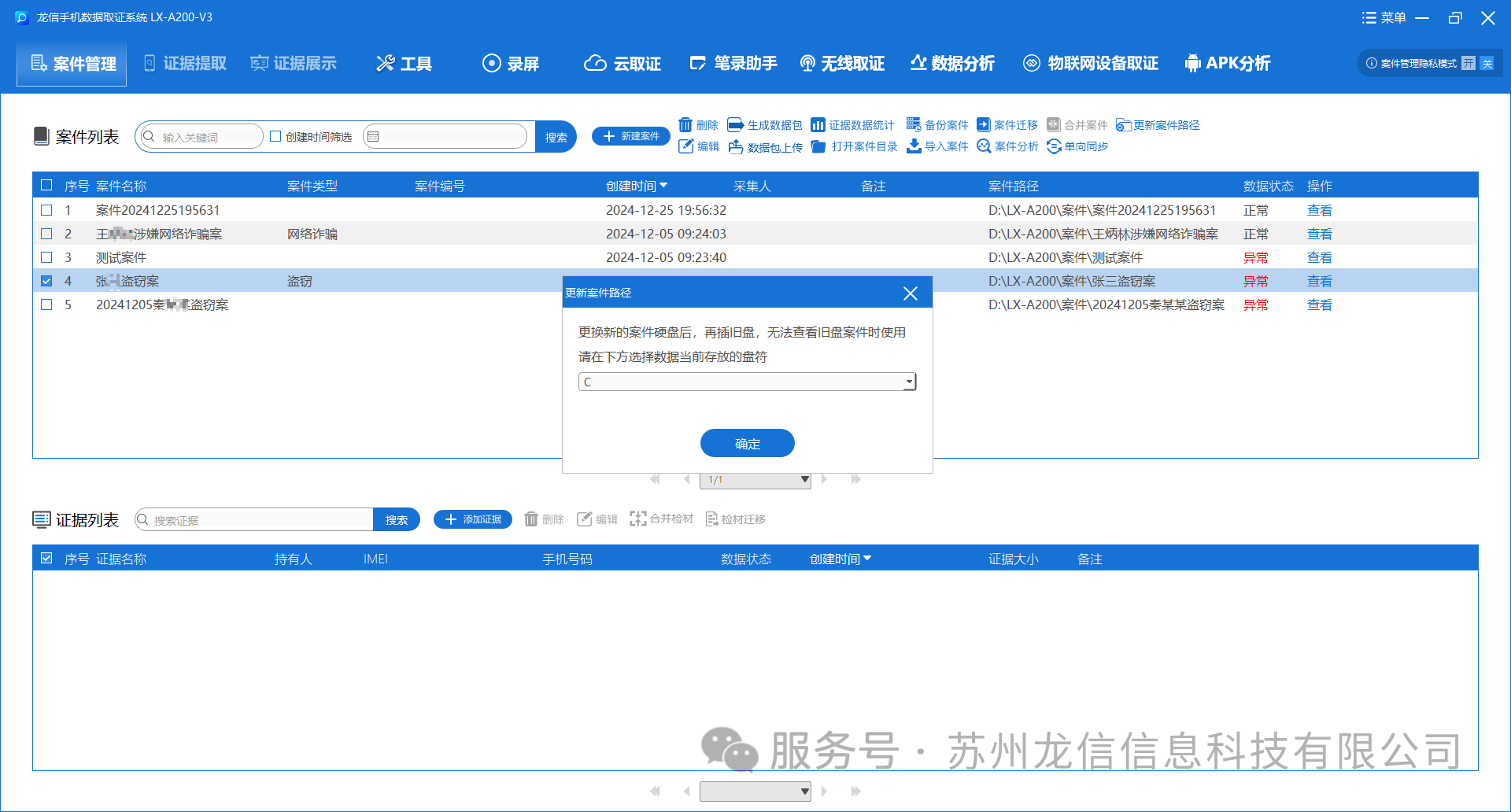
Task: Uncheck the checkbox for case row 4
Action: [46, 281]
